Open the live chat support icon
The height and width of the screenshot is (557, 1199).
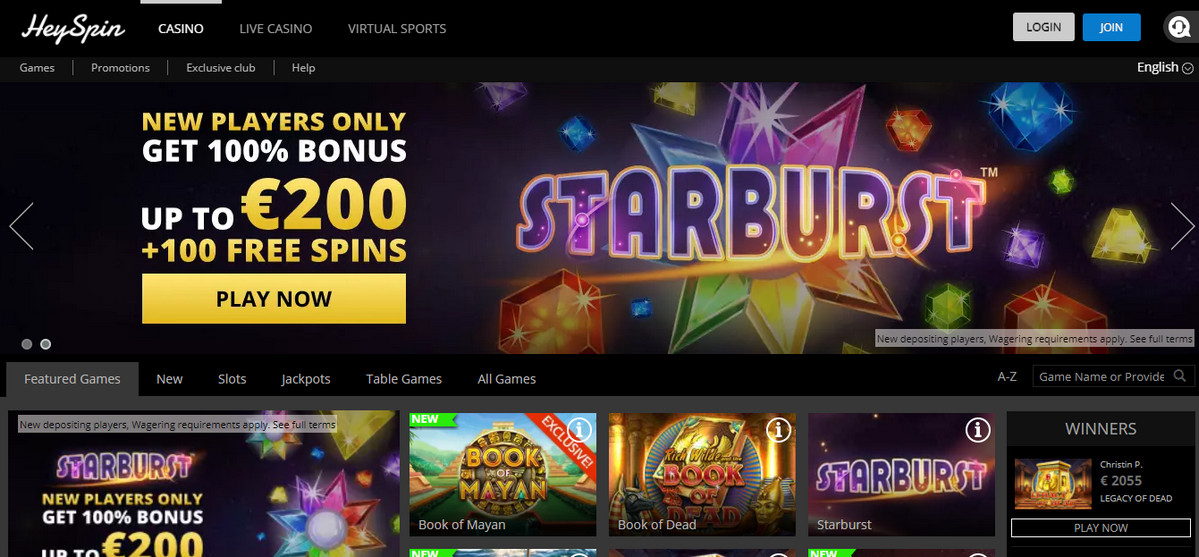1178,28
